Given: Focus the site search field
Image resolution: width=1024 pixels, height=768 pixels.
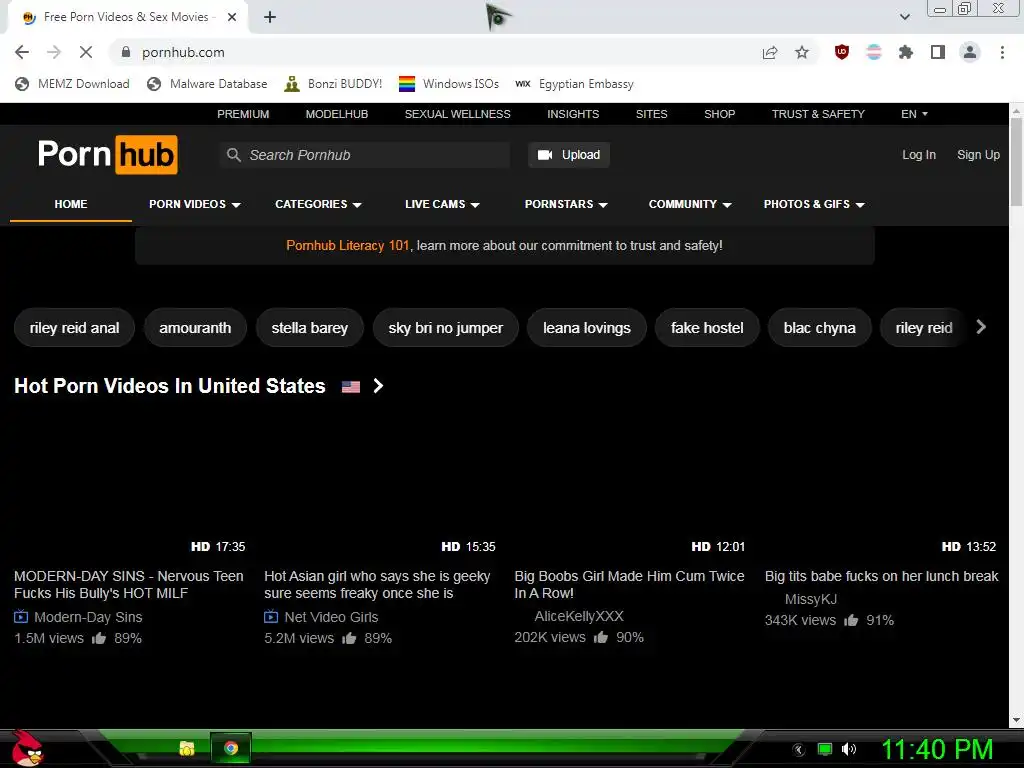Looking at the screenshot, I should tap(365, 155).
